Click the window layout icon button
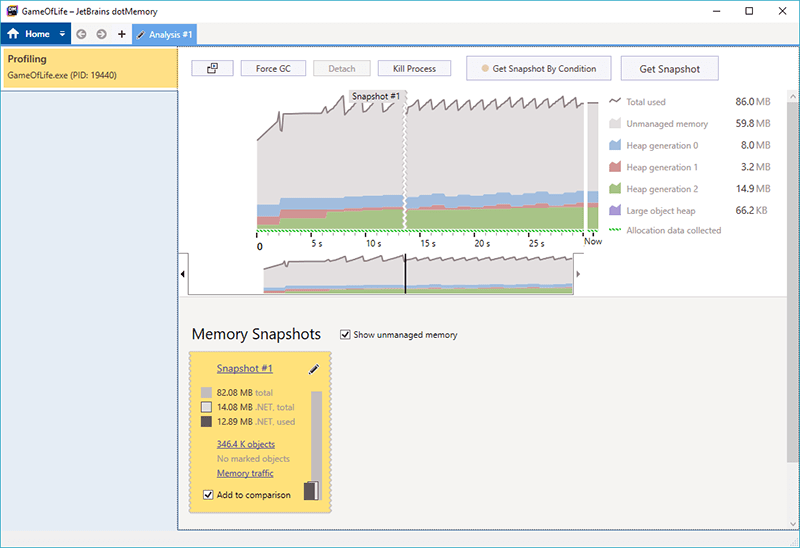800x548 pixels. click(x=212, y=69)
